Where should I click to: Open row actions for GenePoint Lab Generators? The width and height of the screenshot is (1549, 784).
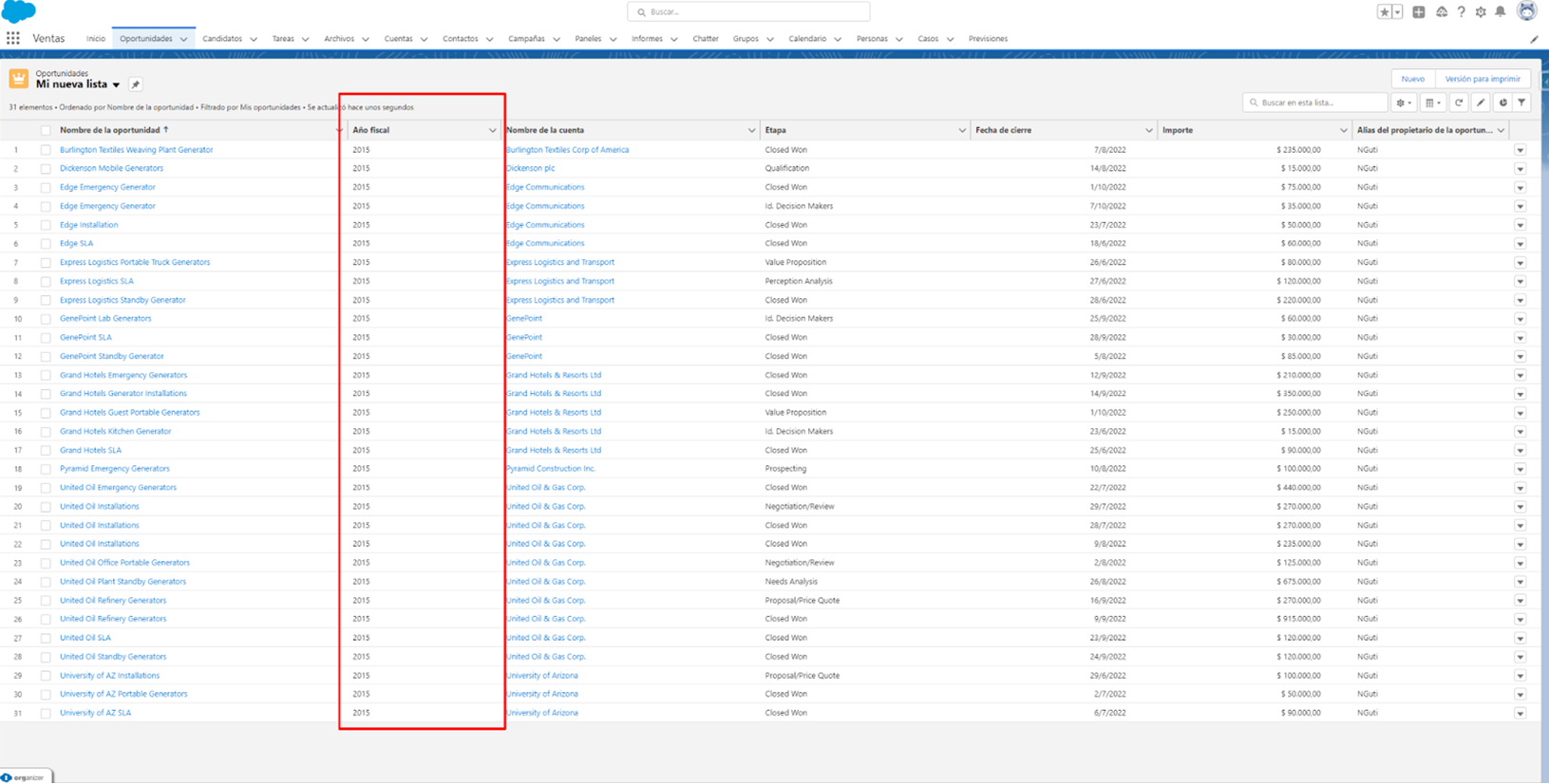1520,319
